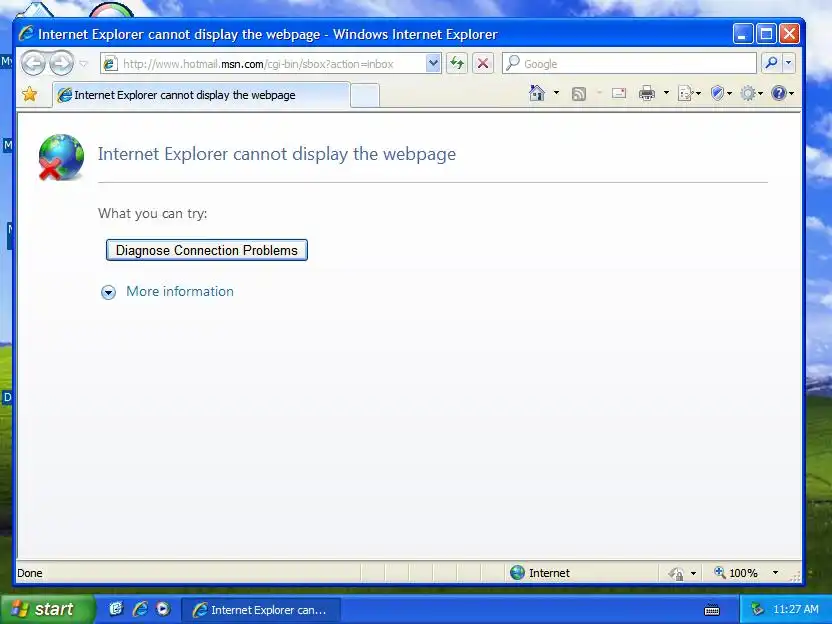The width and height of the screenshot is (832, 624).
Task: Click the 11:27 AM system clock
Action: pyautogui.click(x=795, y=609)
